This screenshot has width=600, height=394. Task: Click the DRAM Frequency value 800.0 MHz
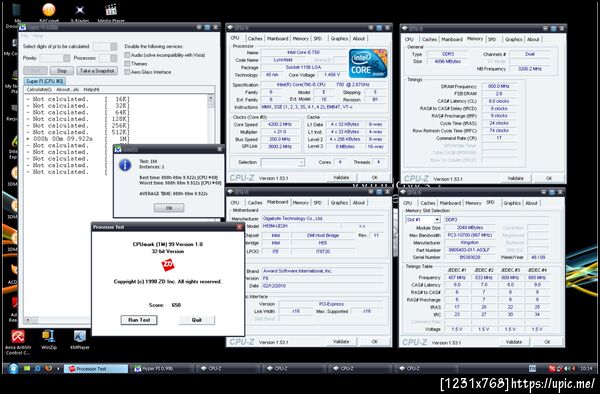point(499,86)
